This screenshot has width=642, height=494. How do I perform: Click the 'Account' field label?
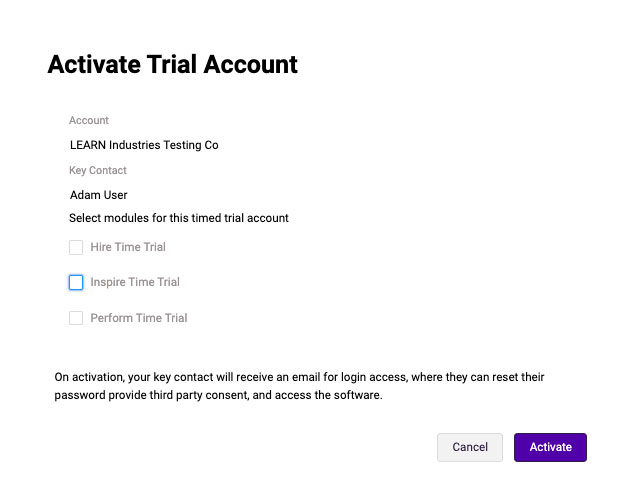coord(89,120)
